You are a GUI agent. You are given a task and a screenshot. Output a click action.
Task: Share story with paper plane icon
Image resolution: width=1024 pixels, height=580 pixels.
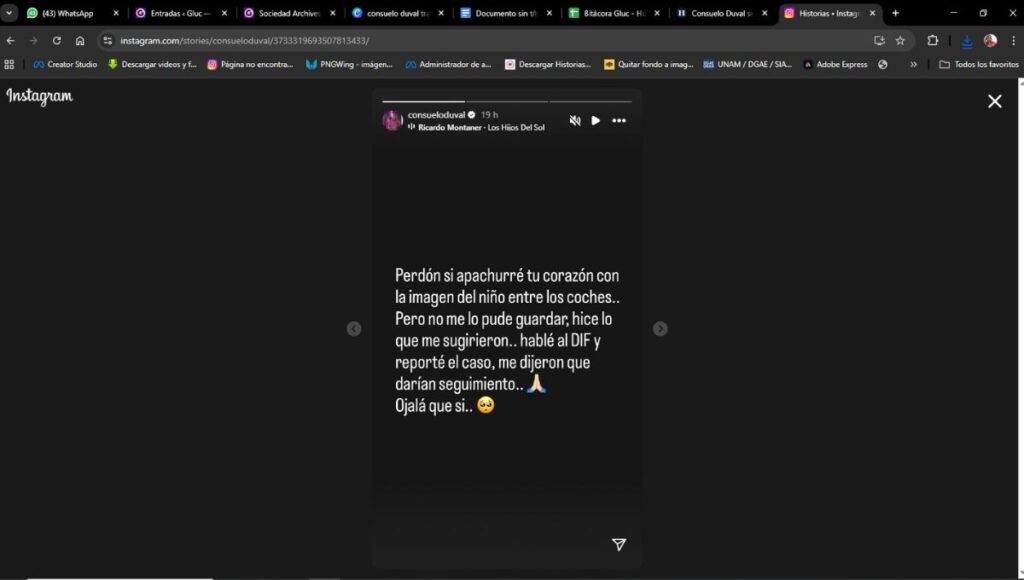[619, 545]
